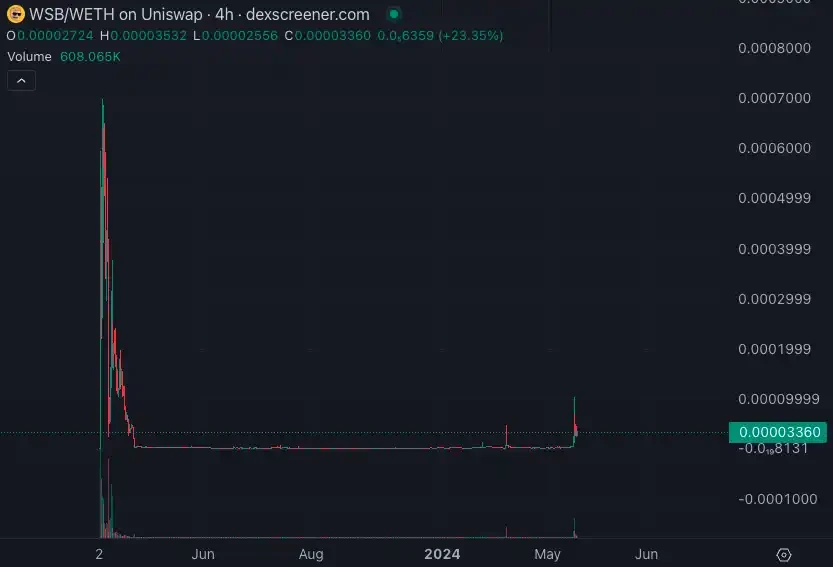Click the WSB sunglasses emoji icon
This screenshot has width=833, height=567.
(x=16, y=15)
